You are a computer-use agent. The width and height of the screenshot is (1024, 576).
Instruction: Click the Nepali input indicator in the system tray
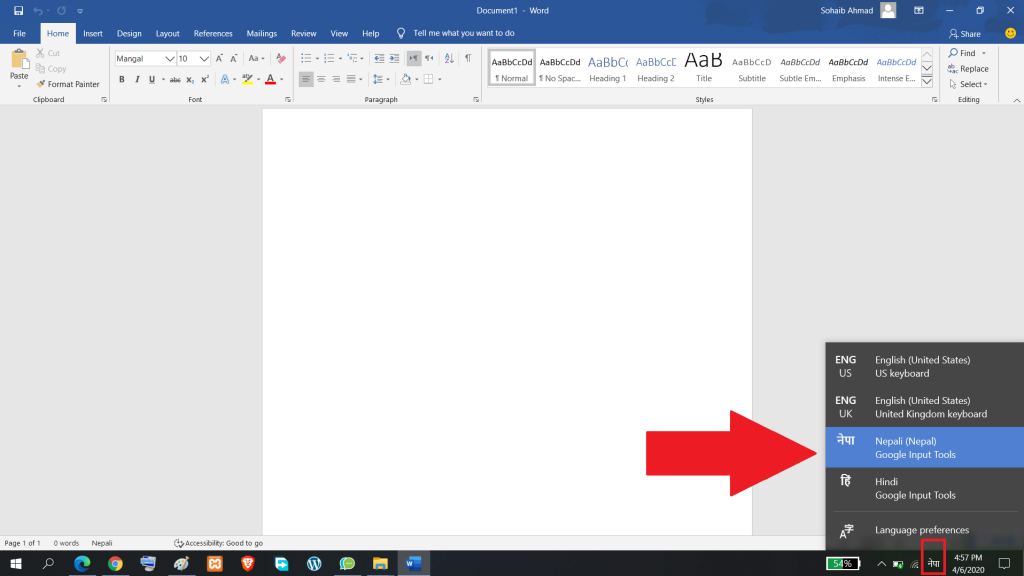click(x=933, y=563)
